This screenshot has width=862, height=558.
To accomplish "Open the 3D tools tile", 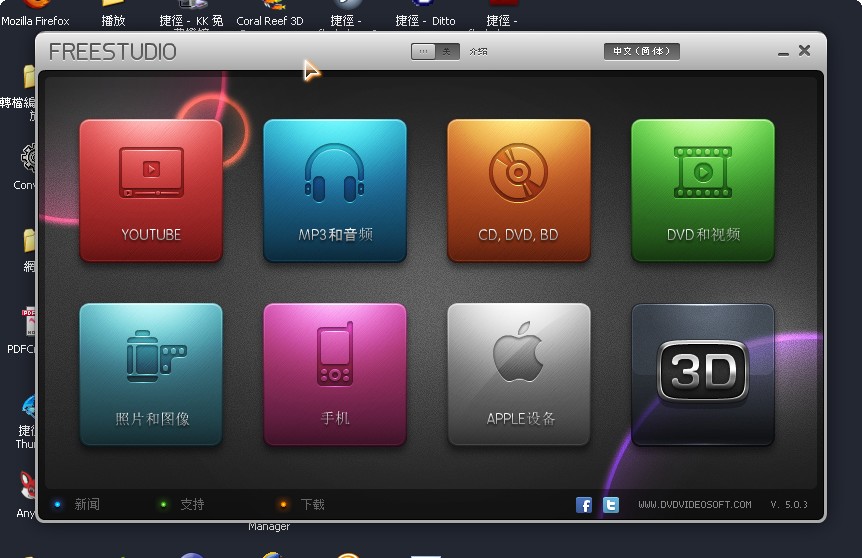I will click(x=703, y=374).
